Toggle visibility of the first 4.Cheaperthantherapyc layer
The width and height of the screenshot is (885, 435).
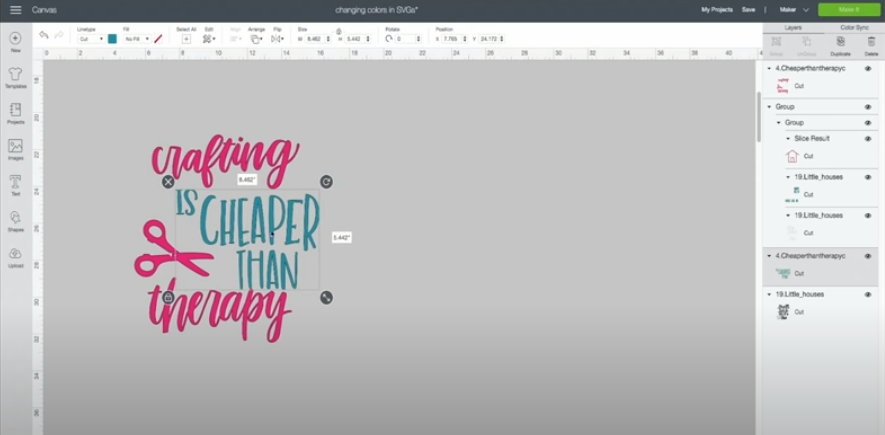pyautogui.click(x=868, y=68)
